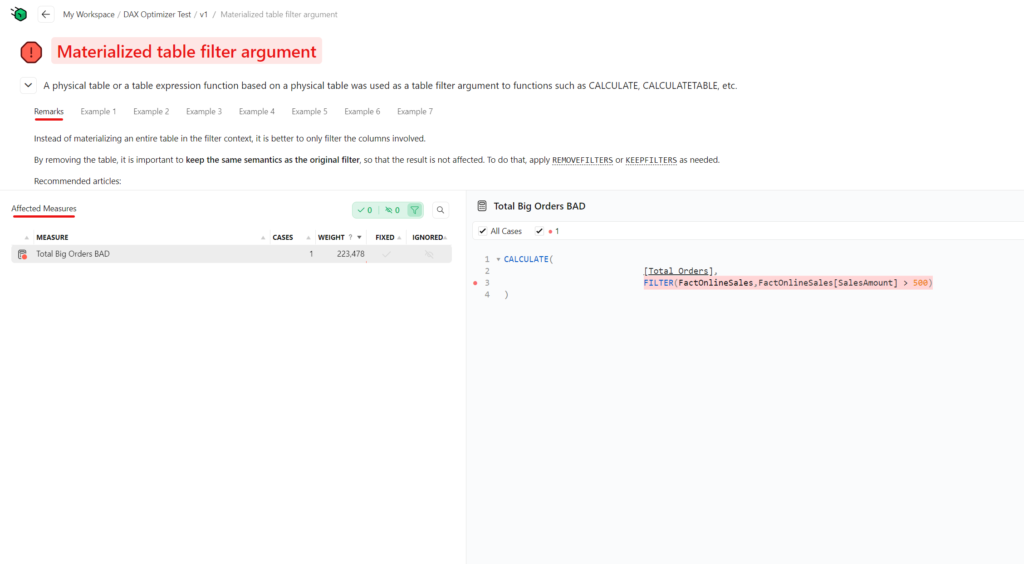Click the Materialized table filter argument breadcrumb

(279, 14)
